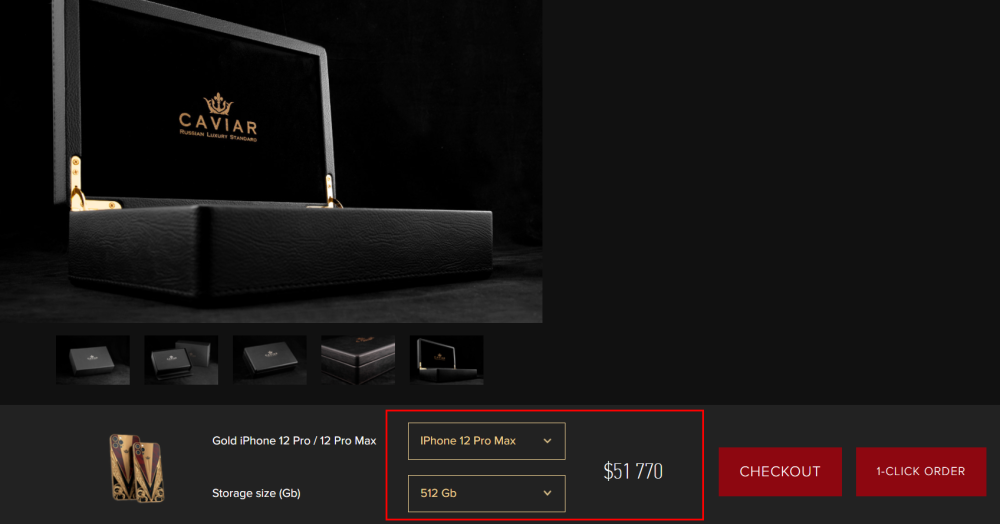1000x524 pixels.
Task: Click the CAVIAR logo text inside box lid
Action: pyautogui.click(x=218, y=123)
